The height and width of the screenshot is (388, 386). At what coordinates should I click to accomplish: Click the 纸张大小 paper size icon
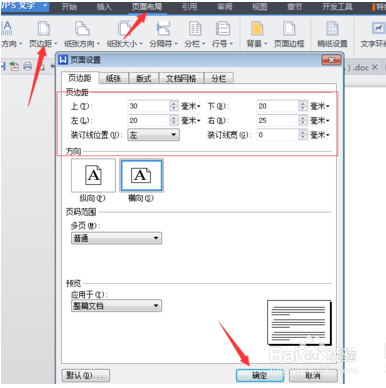(124, 29)
